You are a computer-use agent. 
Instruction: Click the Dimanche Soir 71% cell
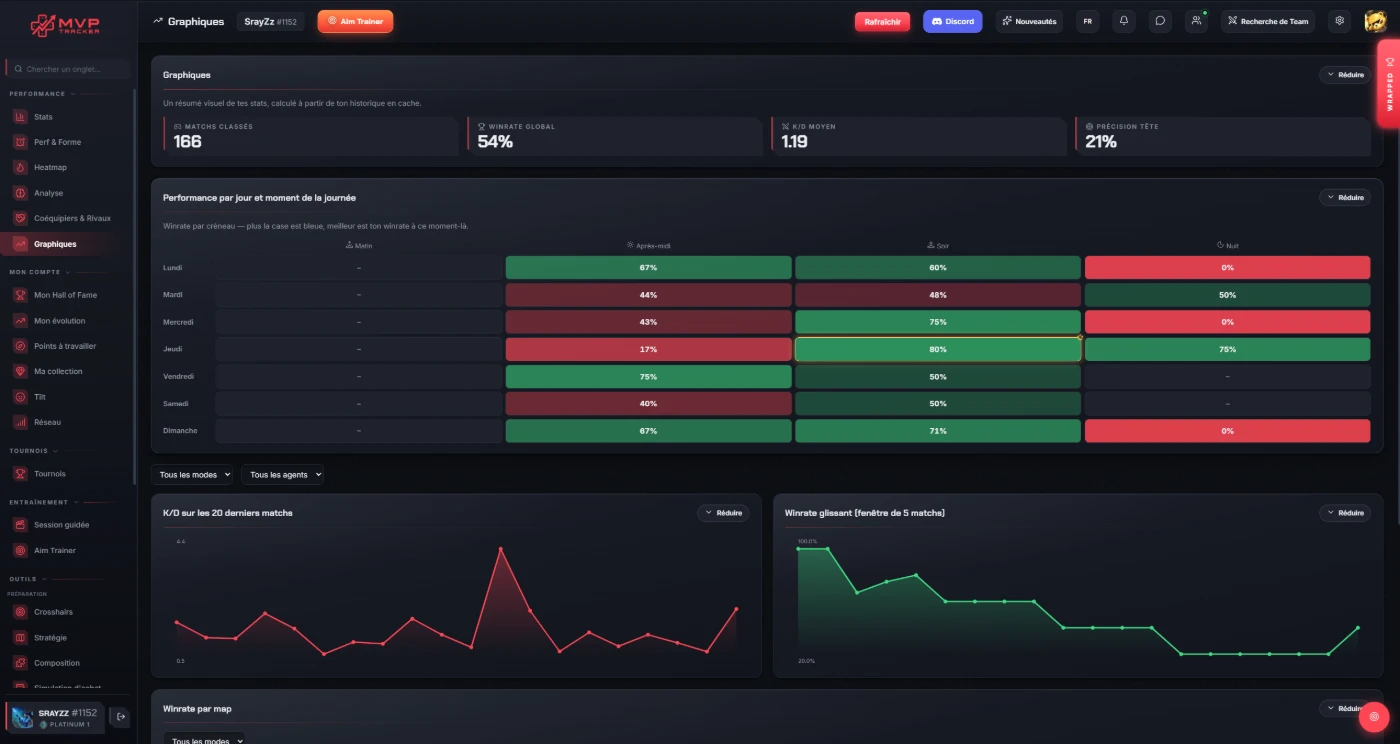(937, 431)
